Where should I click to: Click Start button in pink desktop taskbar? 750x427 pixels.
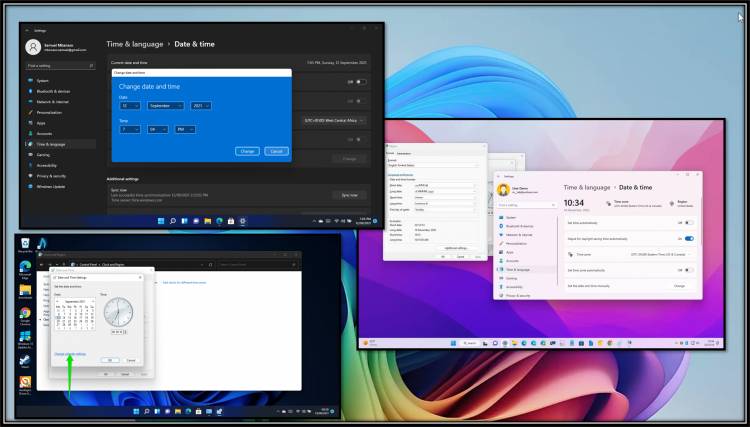click(453, 343)
